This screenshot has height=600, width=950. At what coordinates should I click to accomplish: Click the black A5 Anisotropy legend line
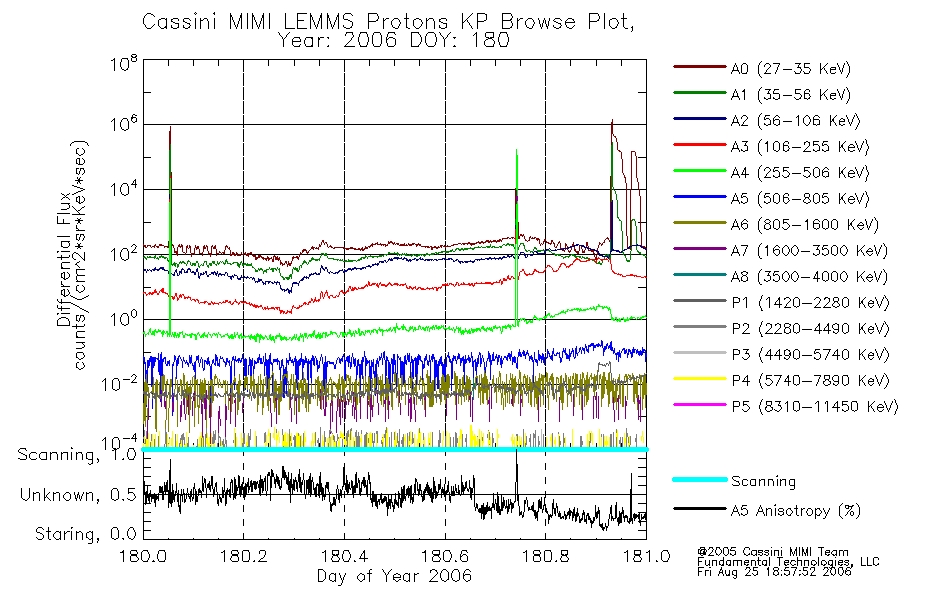tap(700, 508)
